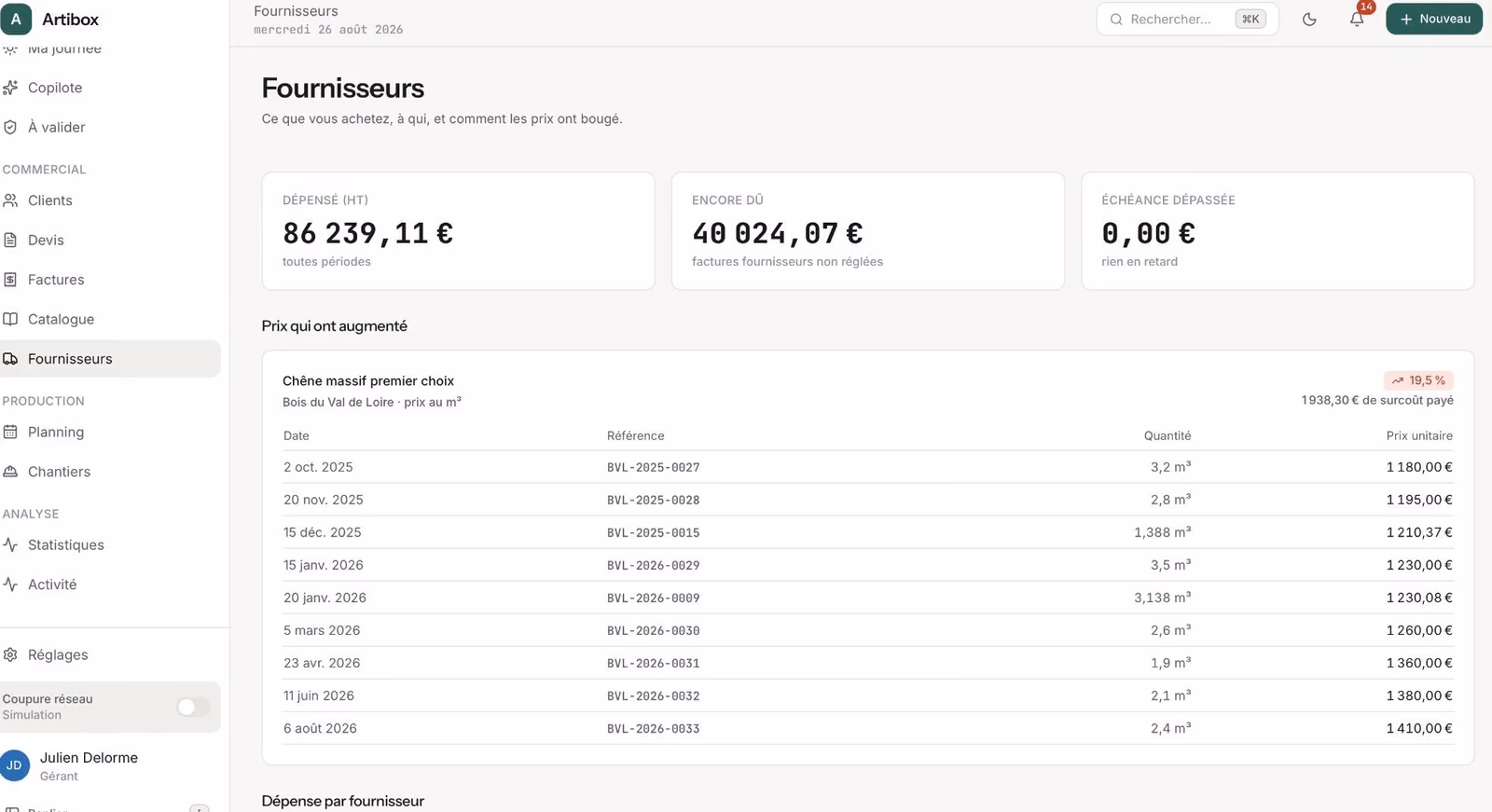The height and width of the screenshot is (812, 1492).
Task: Click the date 11 juin 2026
Action: pos(319,695)
